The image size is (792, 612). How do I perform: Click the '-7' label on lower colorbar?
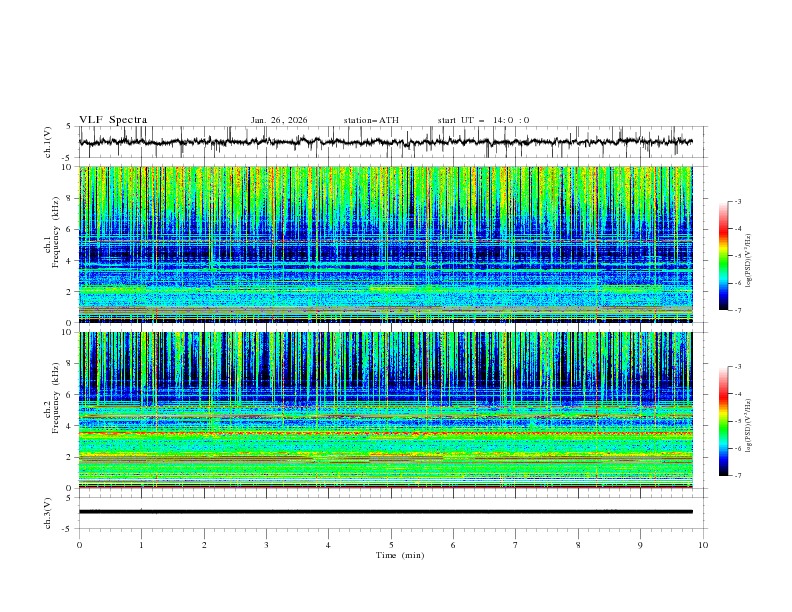click(x=737, y=476)
